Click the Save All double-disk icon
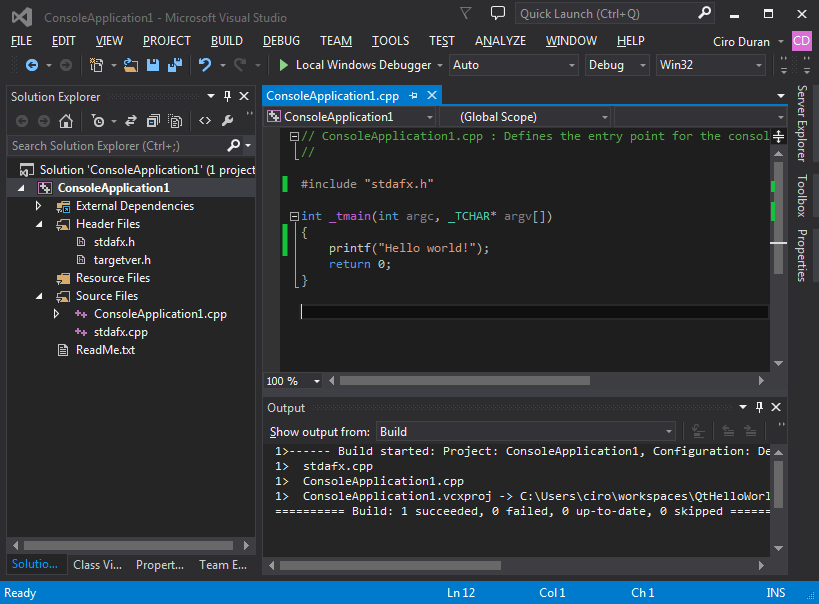 click(174, 65)
